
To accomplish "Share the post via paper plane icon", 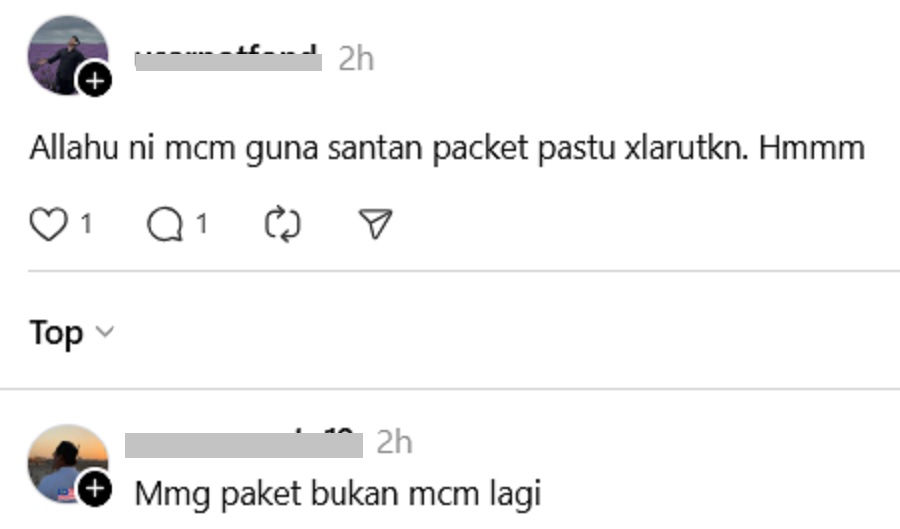I will tap(375, 223).
